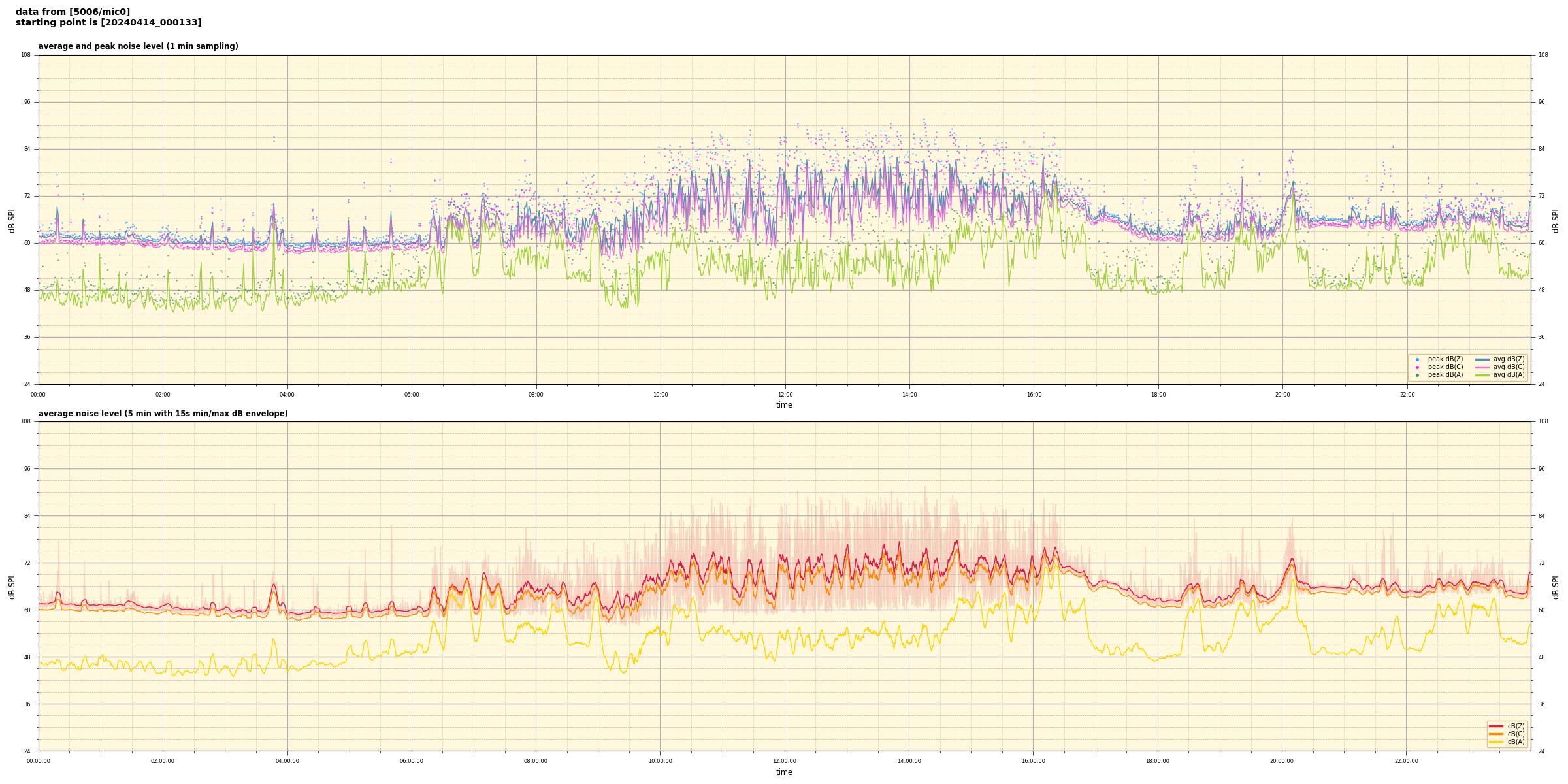The width and height of the screenshot is (1568, 784).
Task: Select the avg dB(A) legend line
Action: (1482, 375)
